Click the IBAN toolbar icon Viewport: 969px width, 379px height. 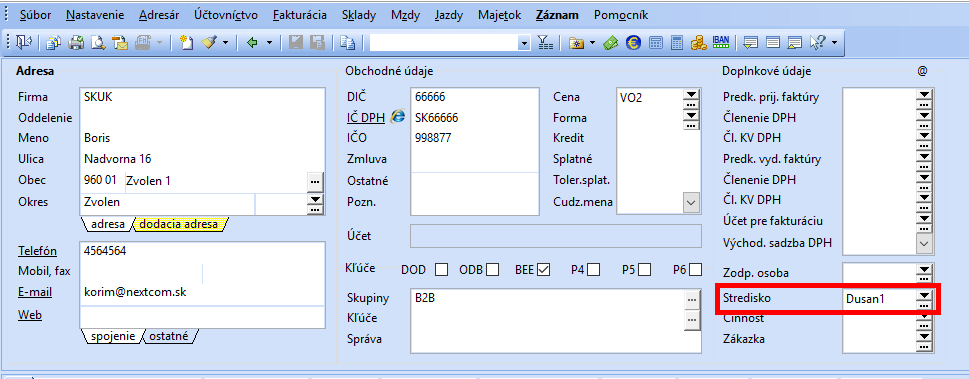pyautogui.click(x=721, y=42)
